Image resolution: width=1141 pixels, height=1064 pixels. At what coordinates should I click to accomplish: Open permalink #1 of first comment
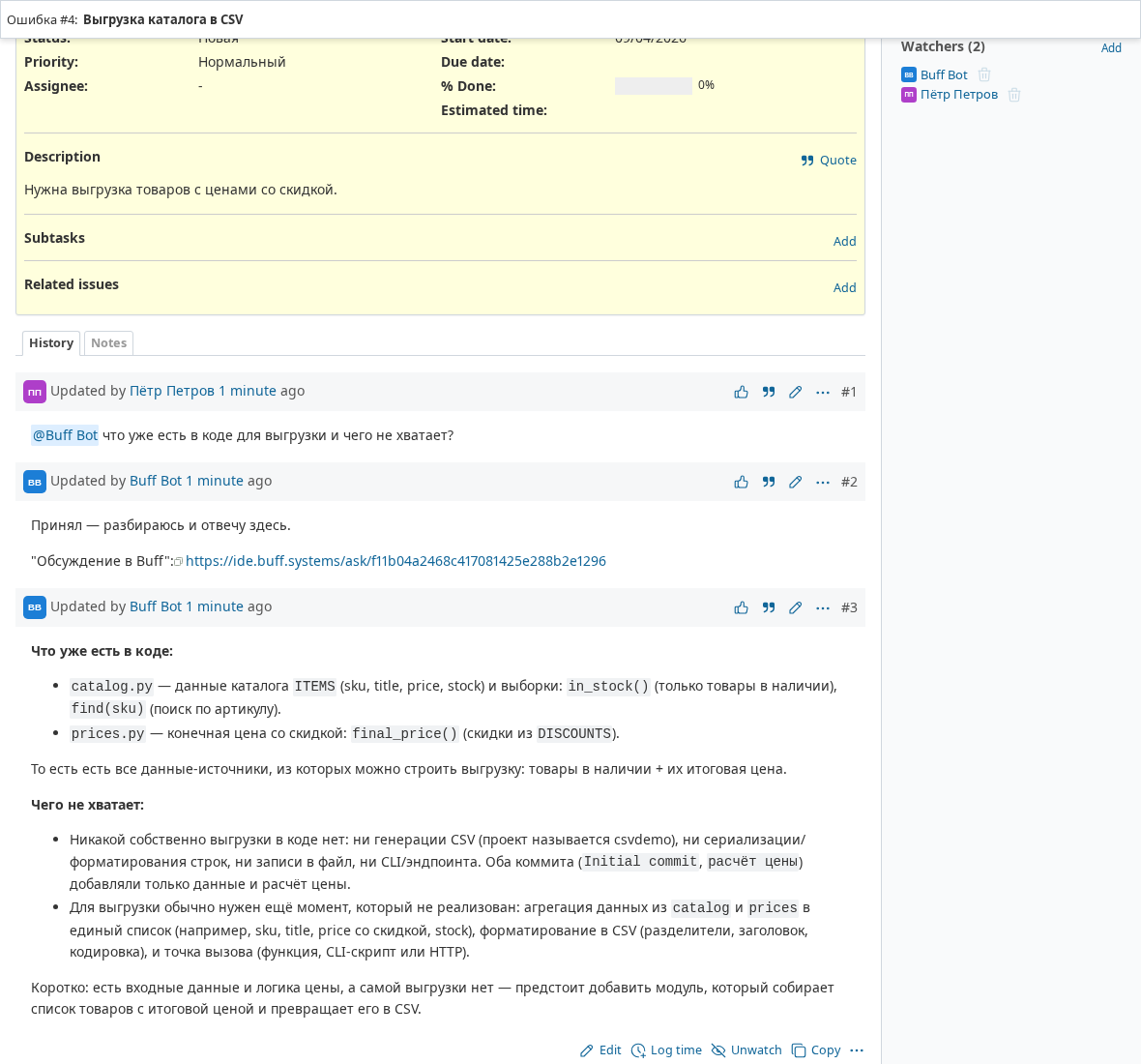pos(848,393)
